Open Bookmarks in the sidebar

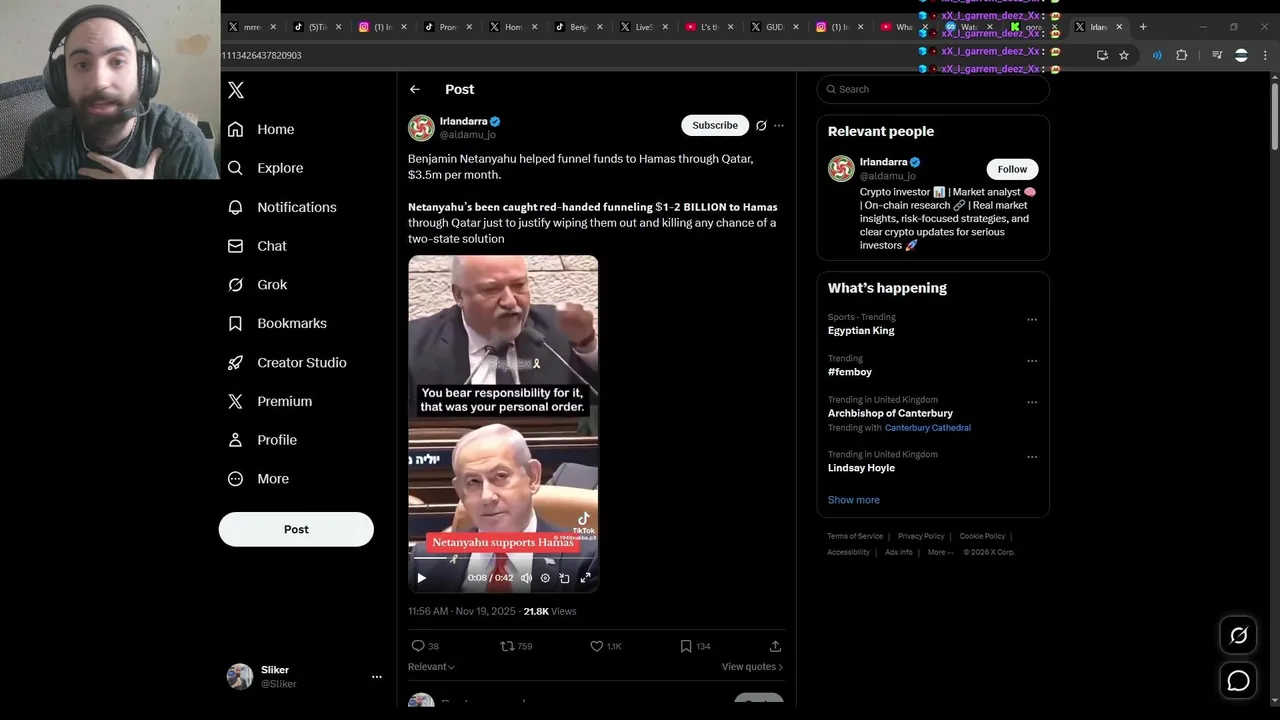click(277, 323)
